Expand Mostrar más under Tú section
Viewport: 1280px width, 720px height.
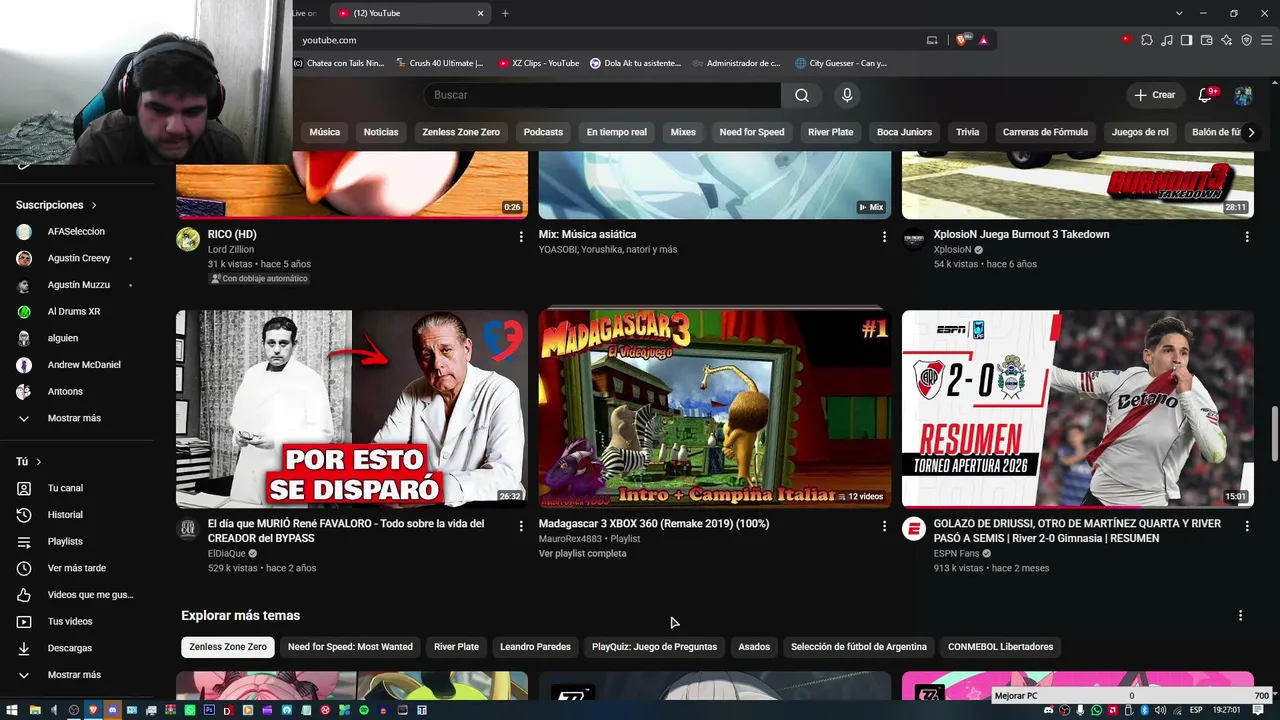point(76,675)
